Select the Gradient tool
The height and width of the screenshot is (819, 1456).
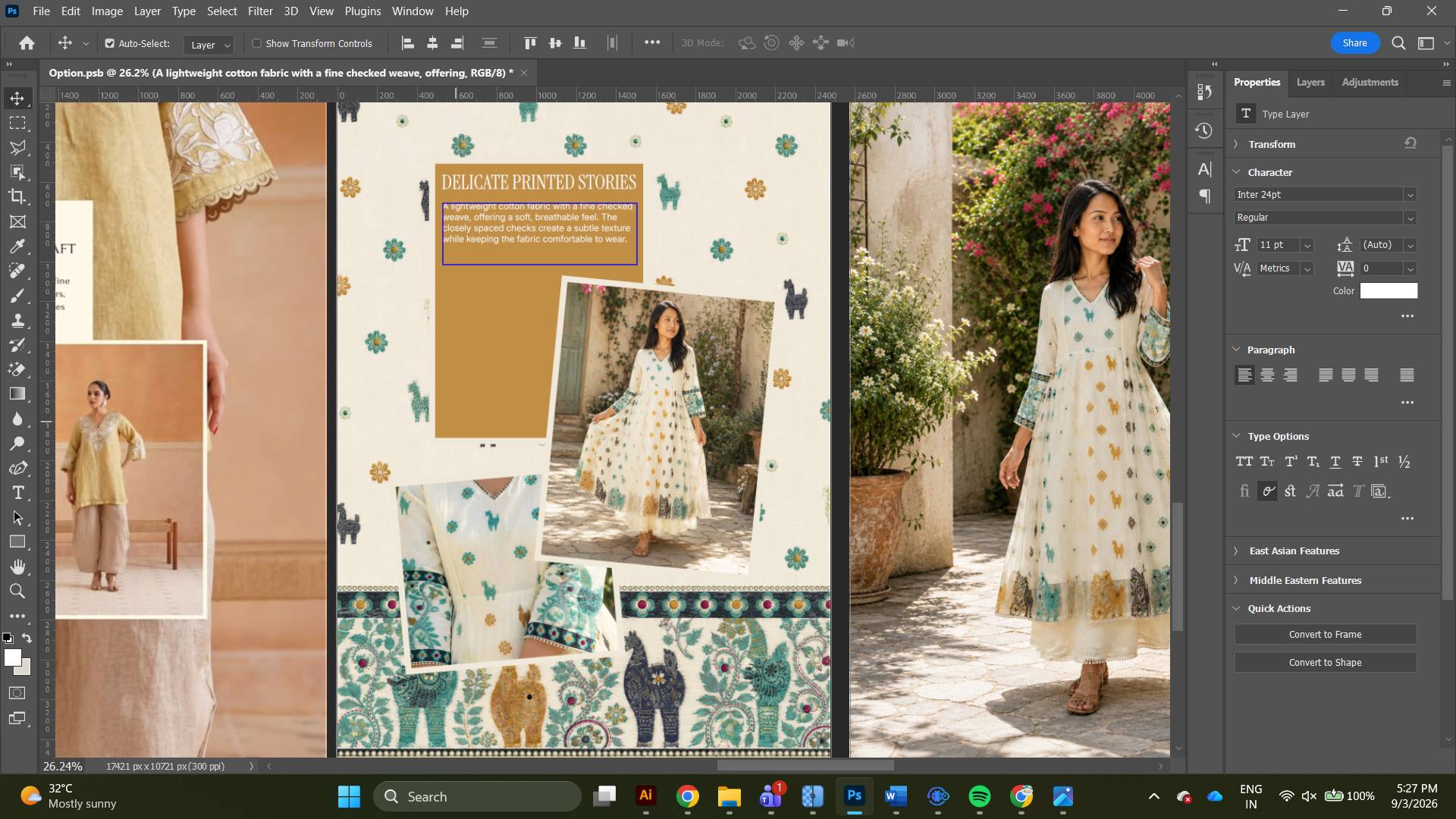(18, 394)
